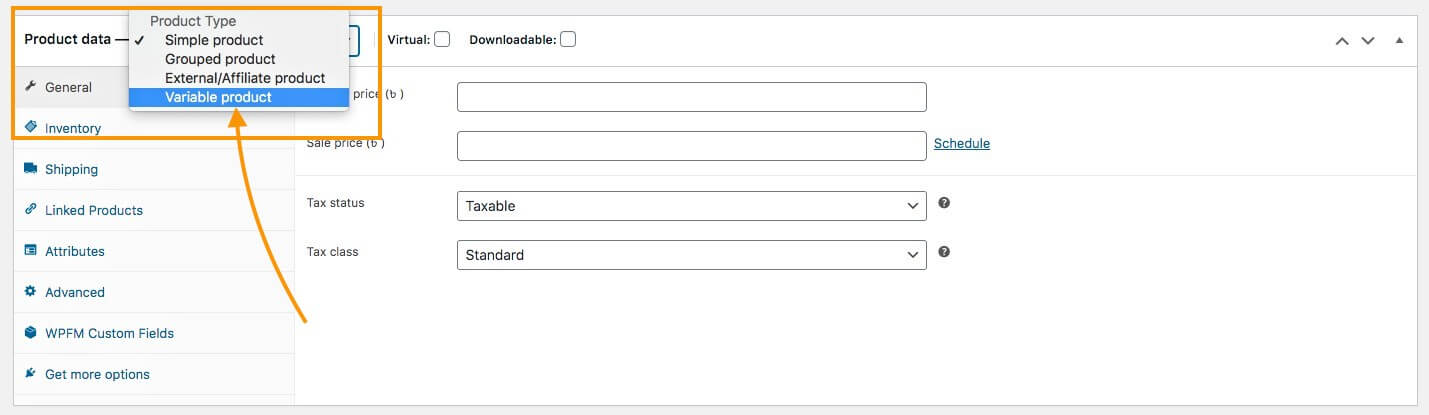This screenshot has height=415, width=1429.
Task: Click the wrench icon beside General
Action: click(31, 87)
